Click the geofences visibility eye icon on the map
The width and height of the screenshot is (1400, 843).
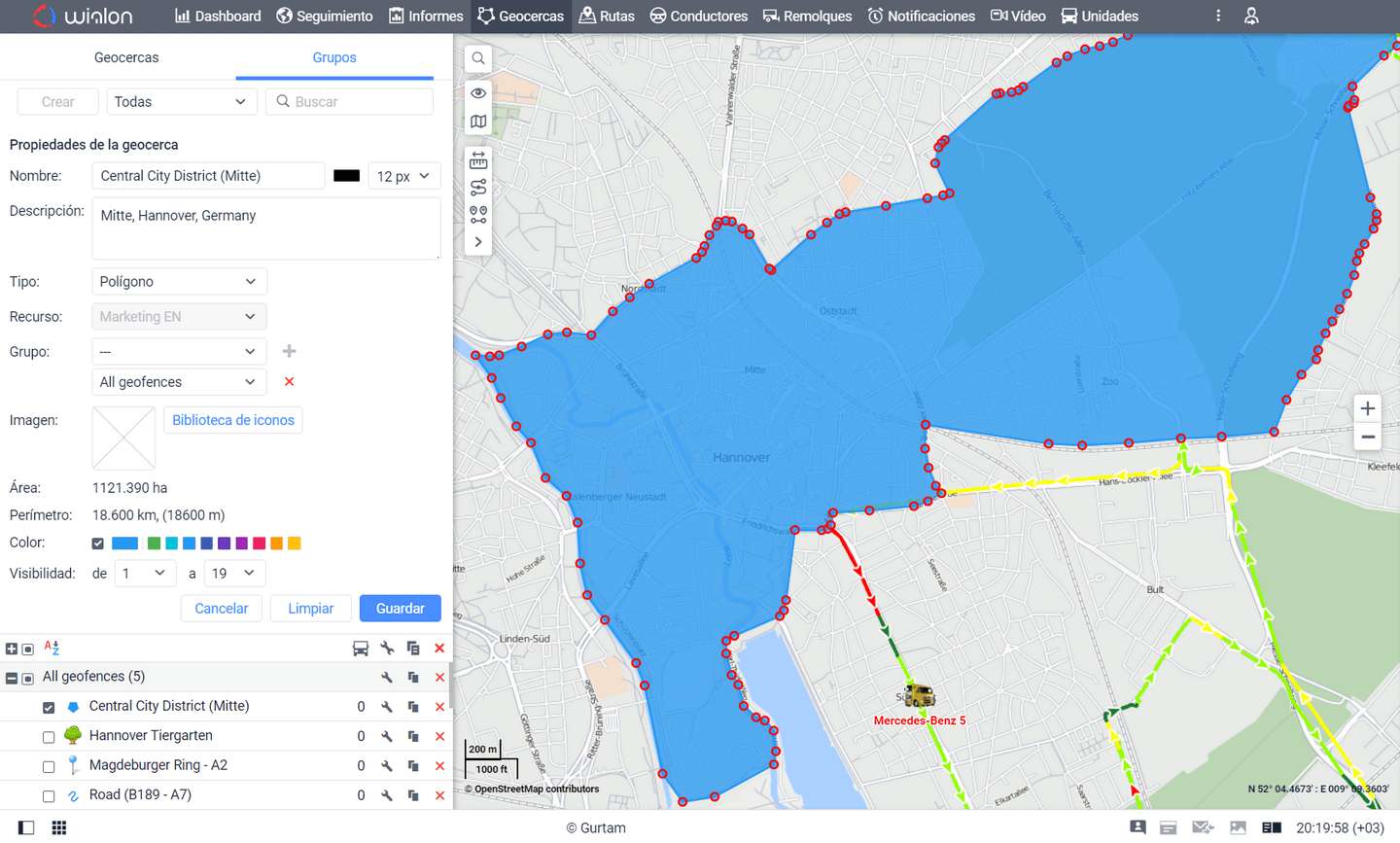pos(477,92)
